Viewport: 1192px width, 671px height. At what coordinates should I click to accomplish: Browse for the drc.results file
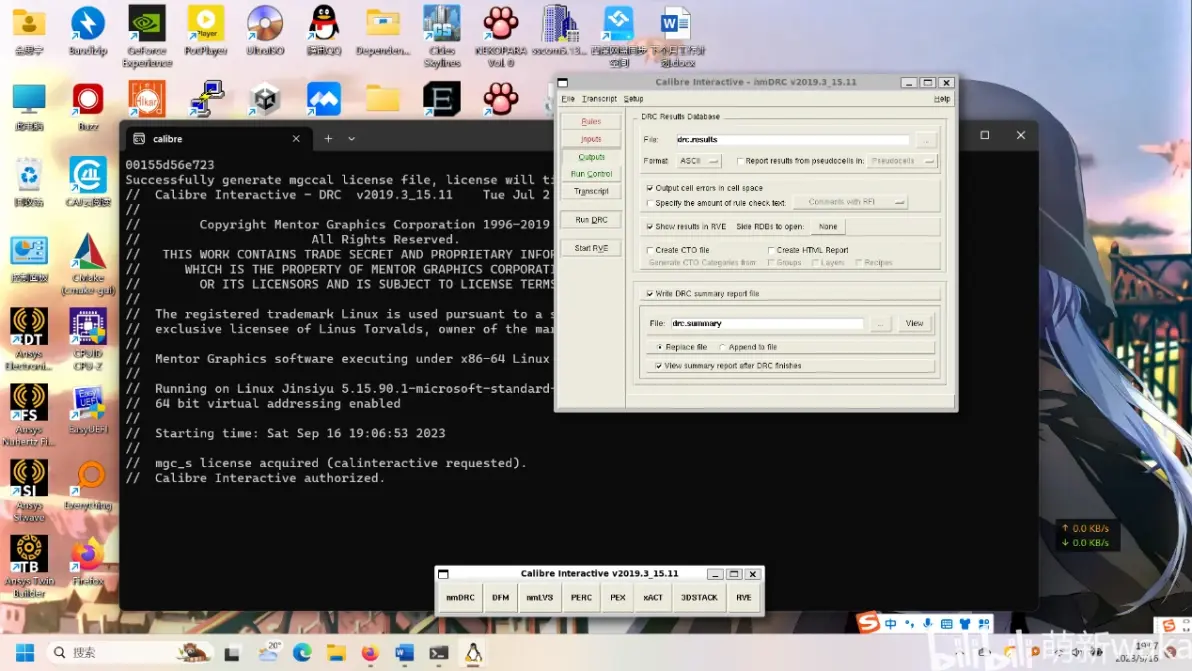[x=925, y=140]
